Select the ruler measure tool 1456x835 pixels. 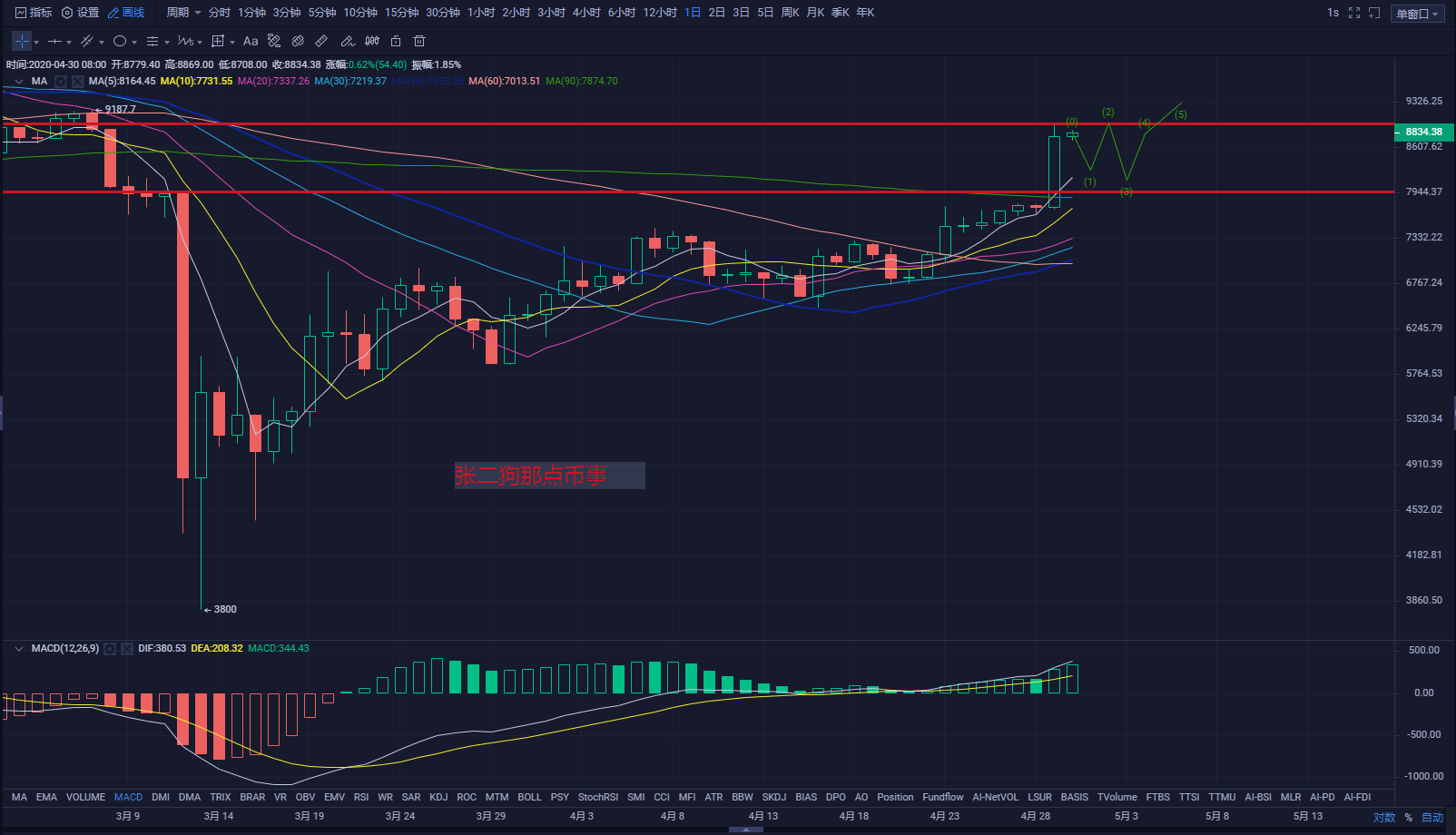[x=321, y=41]
